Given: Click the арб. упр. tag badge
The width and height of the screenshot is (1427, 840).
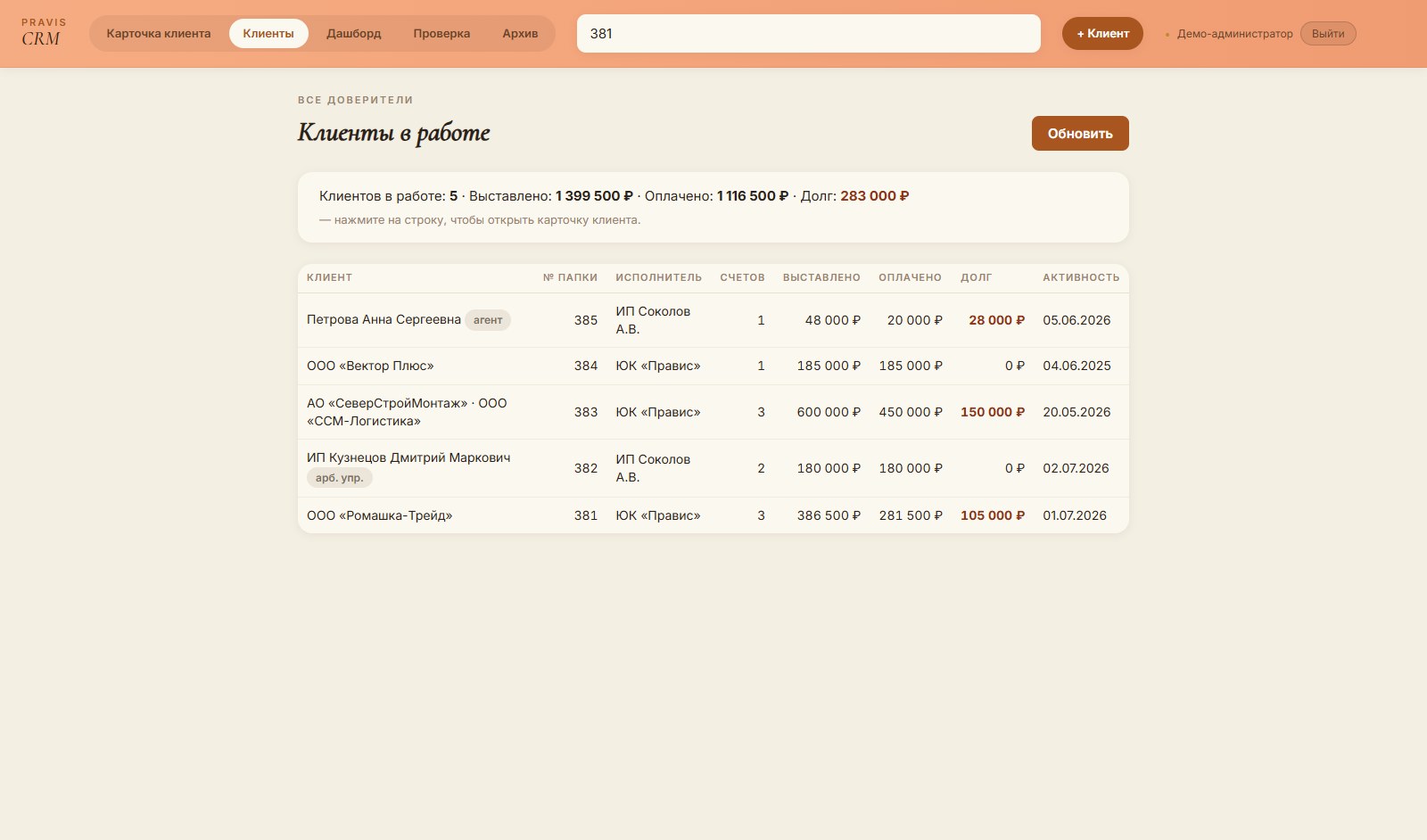Looking at the screenshot, I should pyautogui.click(x=340, y=478).
